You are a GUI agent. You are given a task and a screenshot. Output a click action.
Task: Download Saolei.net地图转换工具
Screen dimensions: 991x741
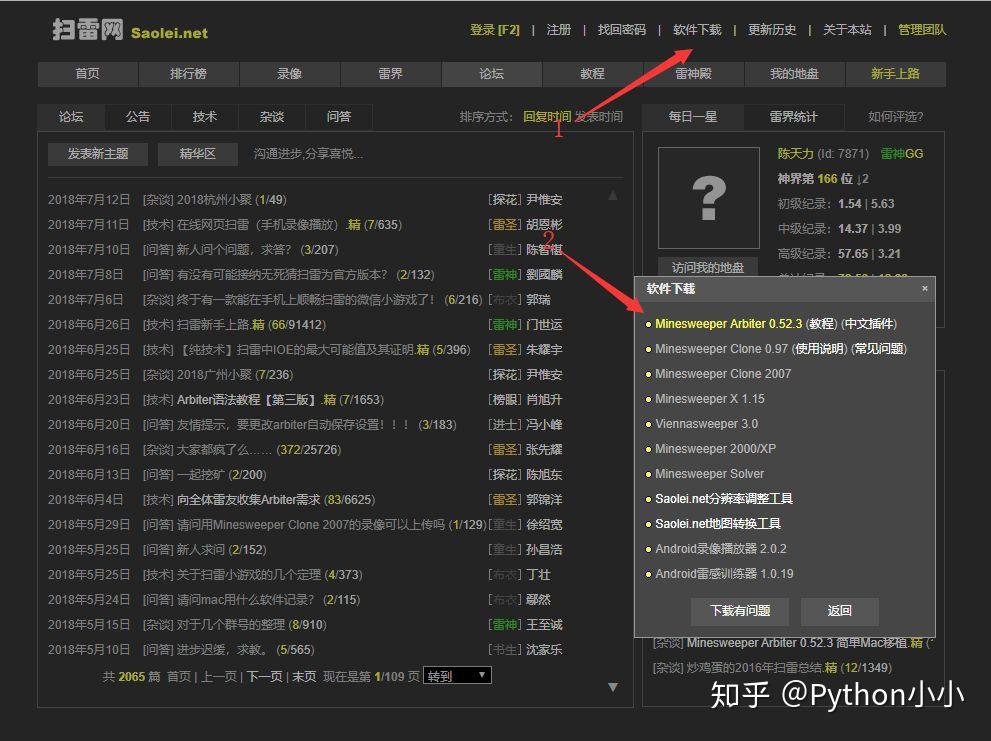point(718,524)
